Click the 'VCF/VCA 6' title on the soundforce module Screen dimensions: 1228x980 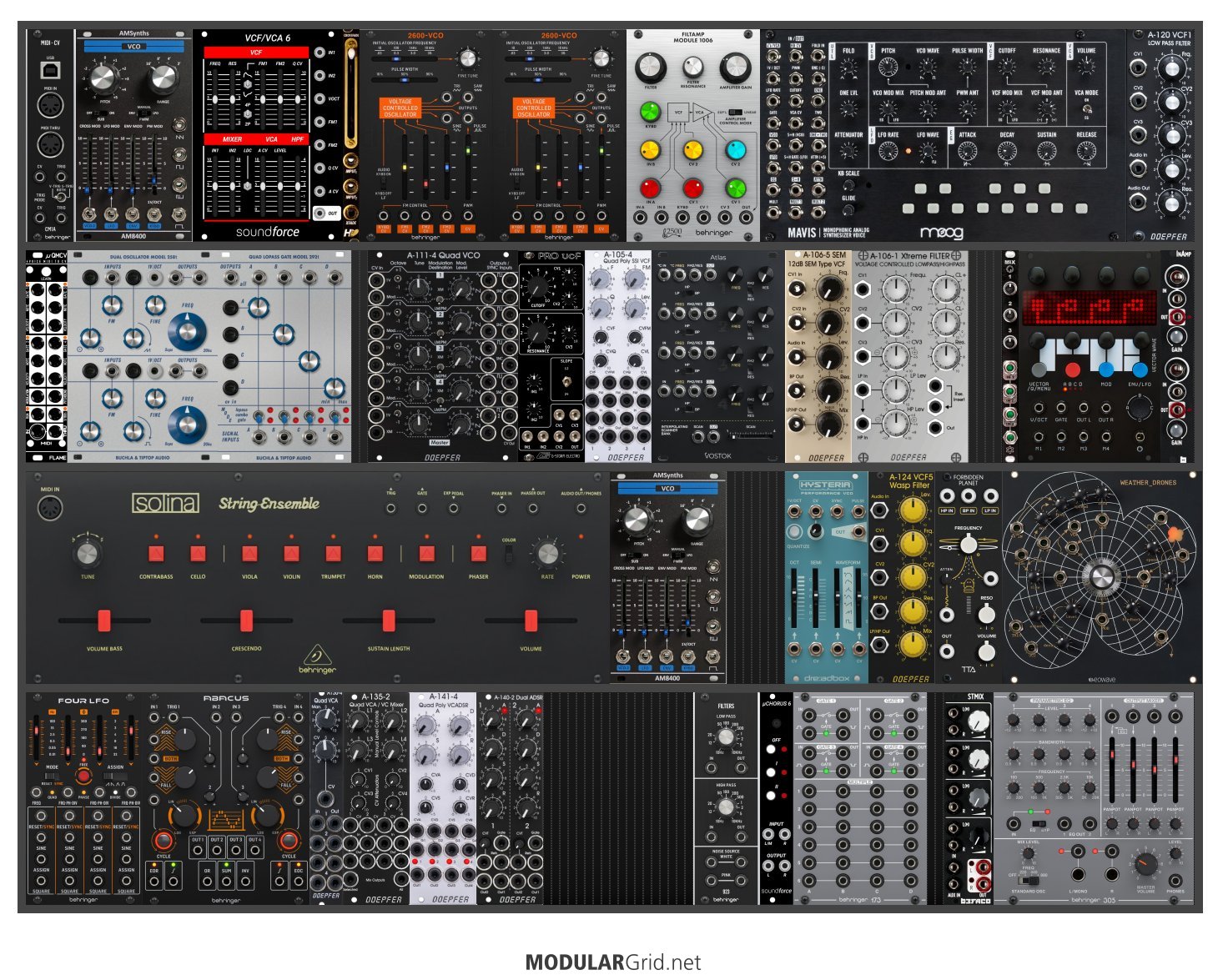tap(268, 38)
